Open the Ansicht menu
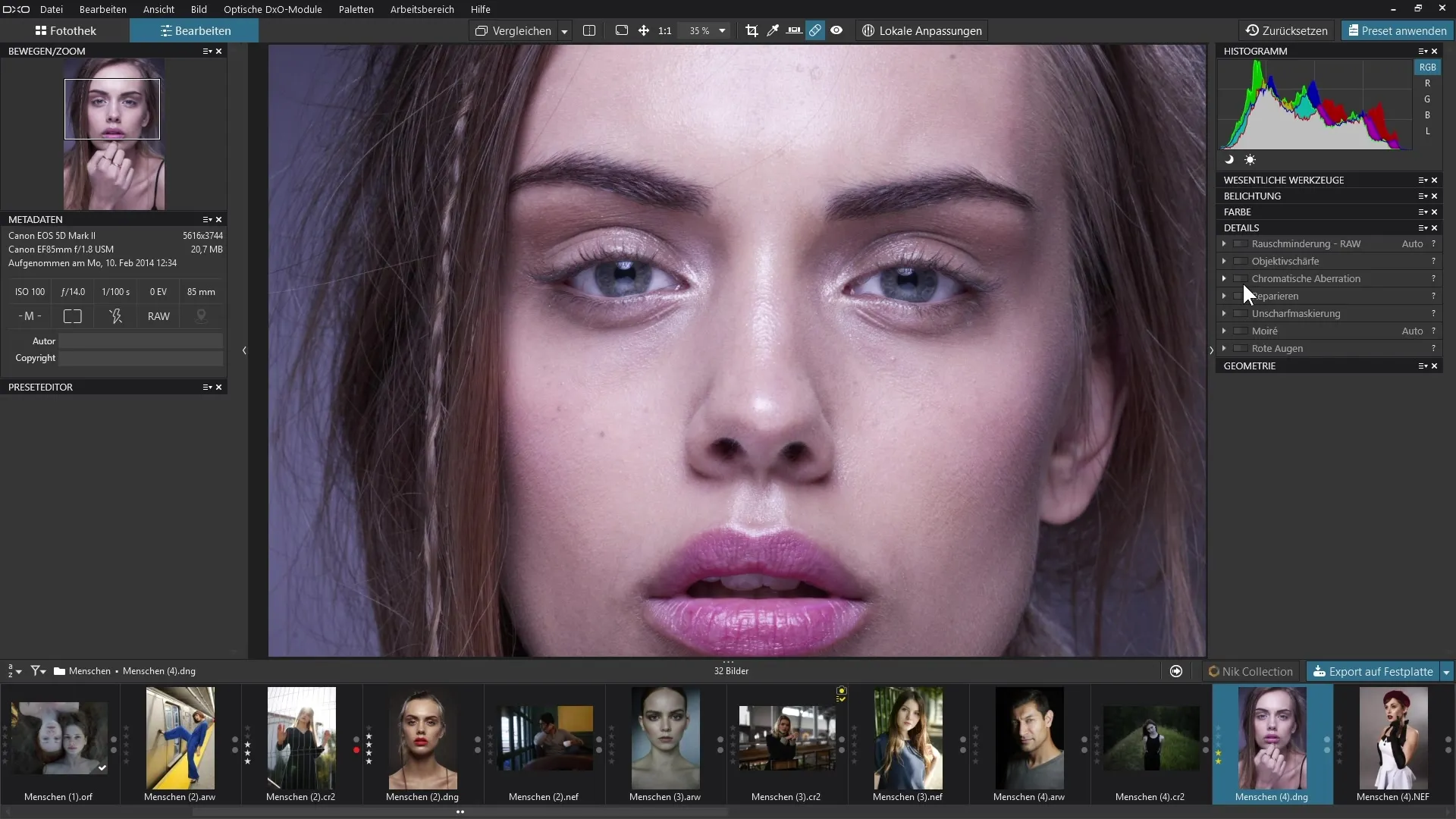 click(x=158, y=9)
